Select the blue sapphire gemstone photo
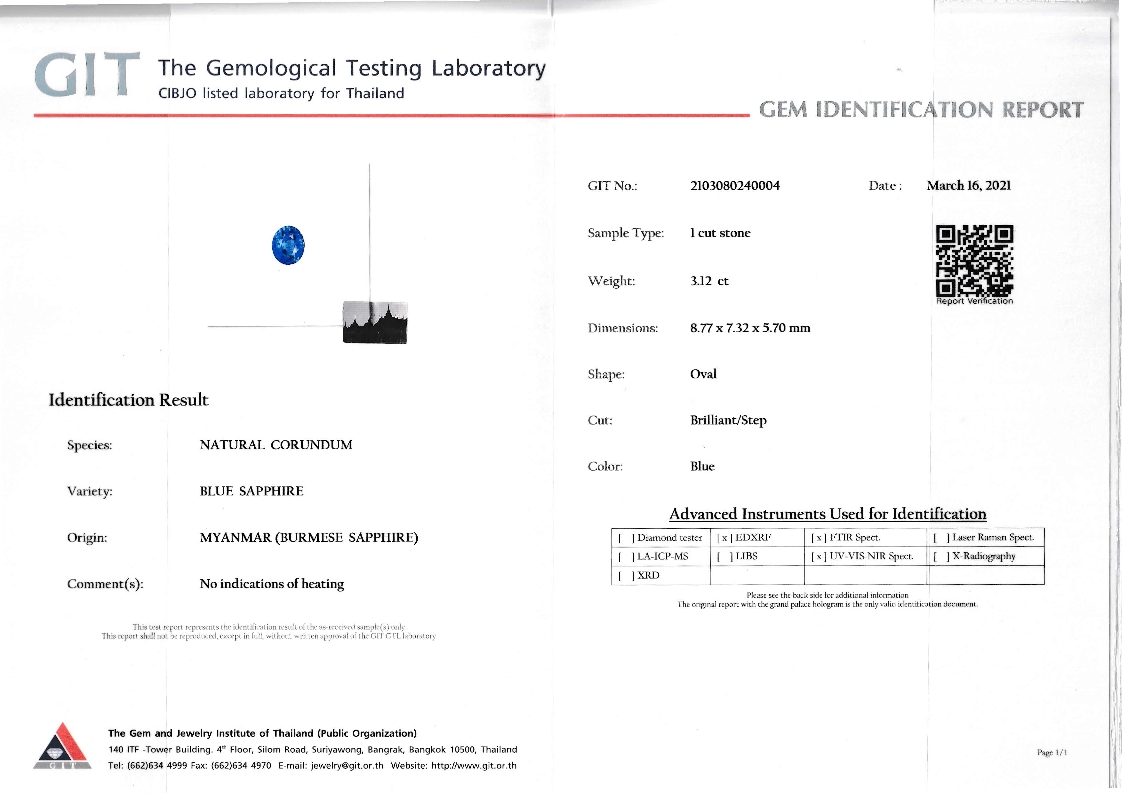Screen dimensions: 1122x793 coord(288,246)
